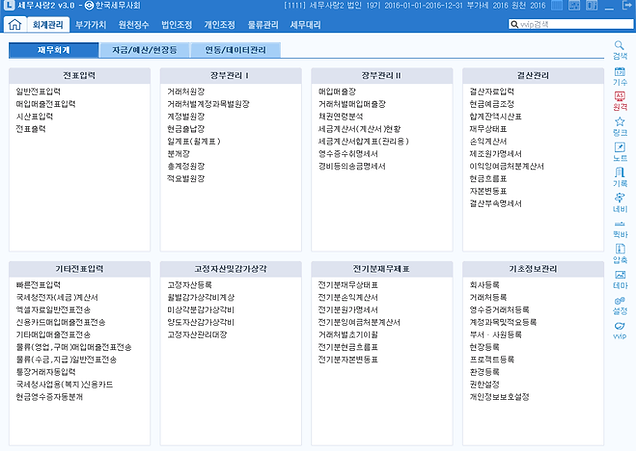636x451 pixels.
Task: Open the 네비 navigation sidebar icon
Action: [x=619, y=203]
